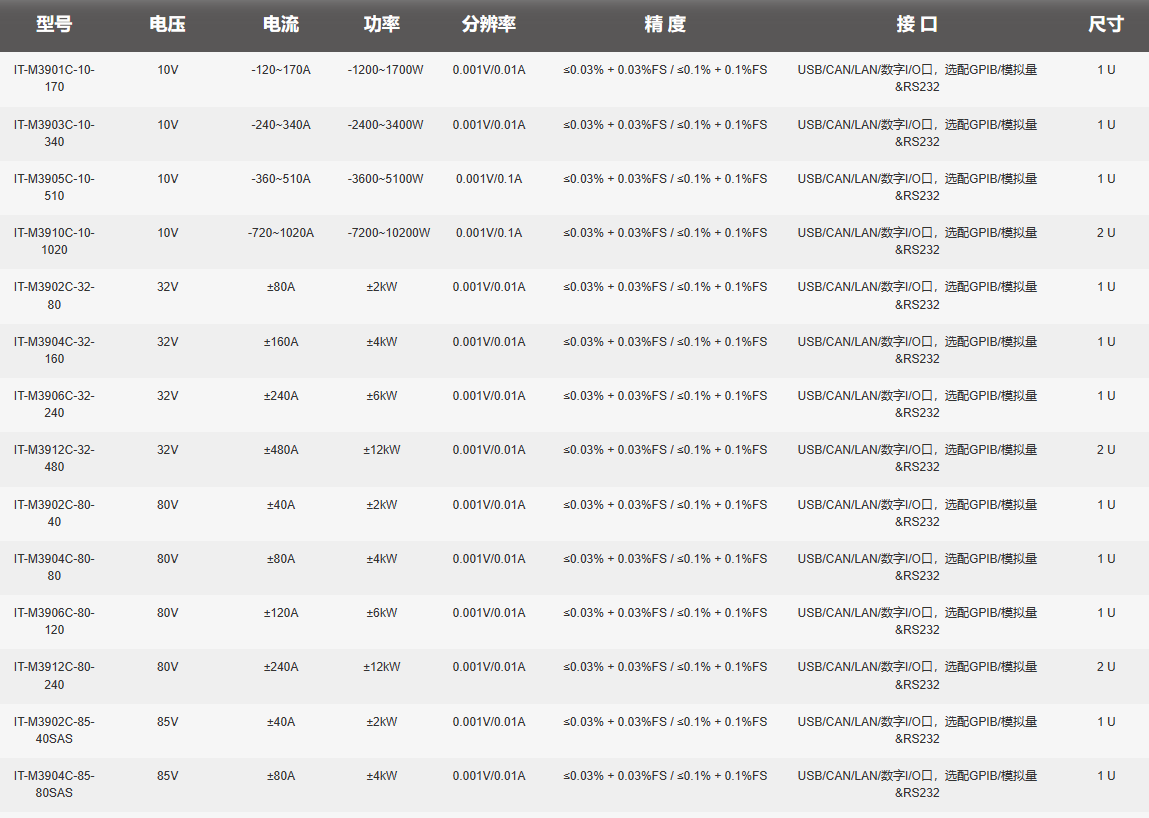
Task: Select model IT-M3912C-32-480
Action: click(x=54, y=458)
